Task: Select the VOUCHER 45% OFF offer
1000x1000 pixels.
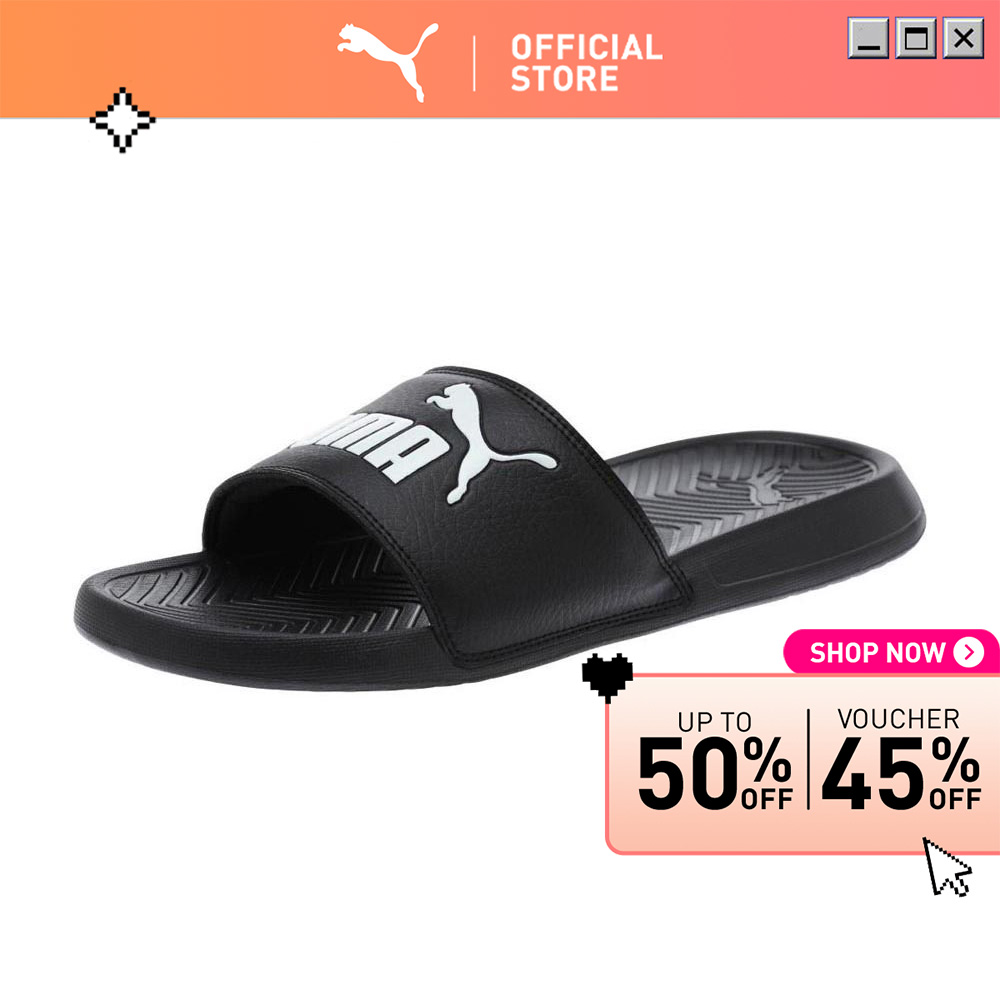Action: pos(901,759)
